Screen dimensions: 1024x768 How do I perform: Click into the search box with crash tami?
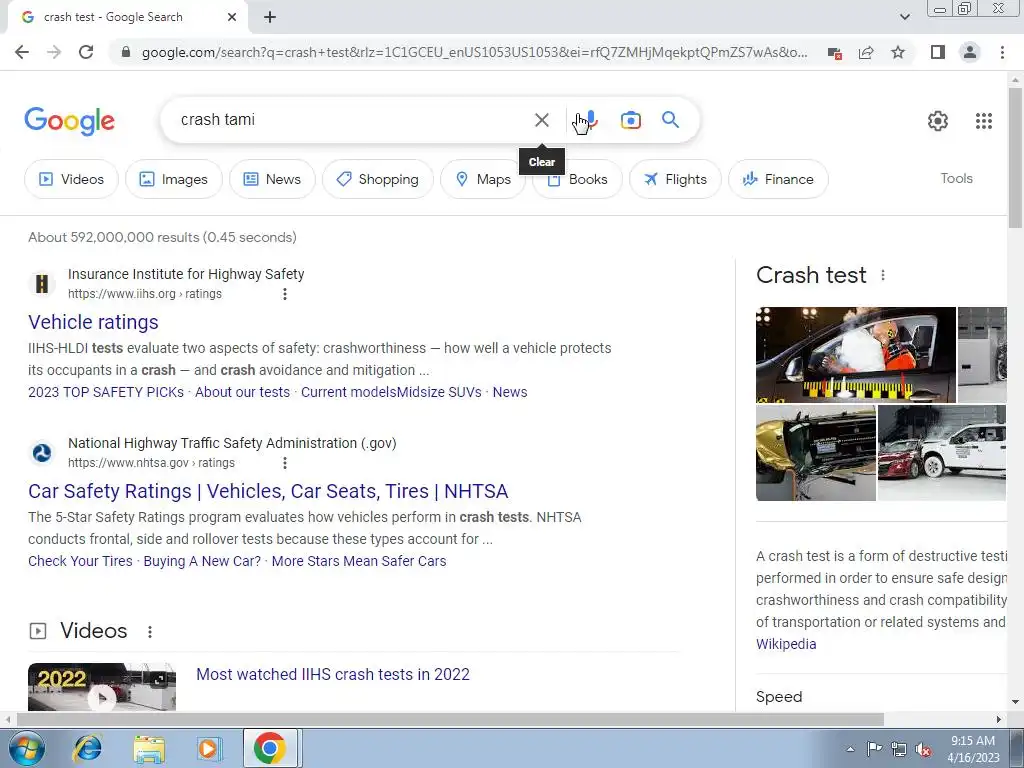pos(353,120)
